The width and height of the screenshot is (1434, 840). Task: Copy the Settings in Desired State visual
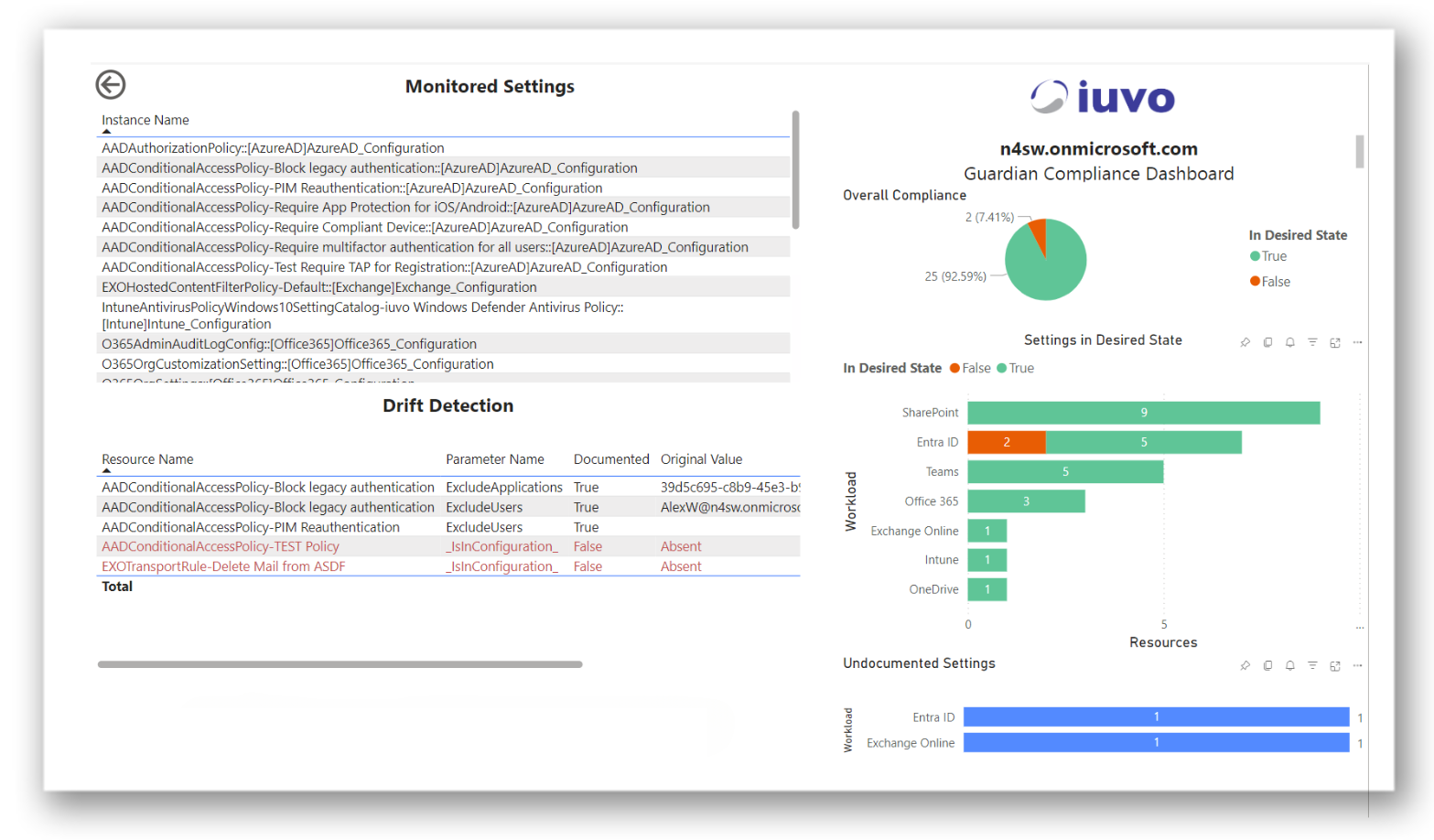pyautogui.click(x=1267, y=342)
